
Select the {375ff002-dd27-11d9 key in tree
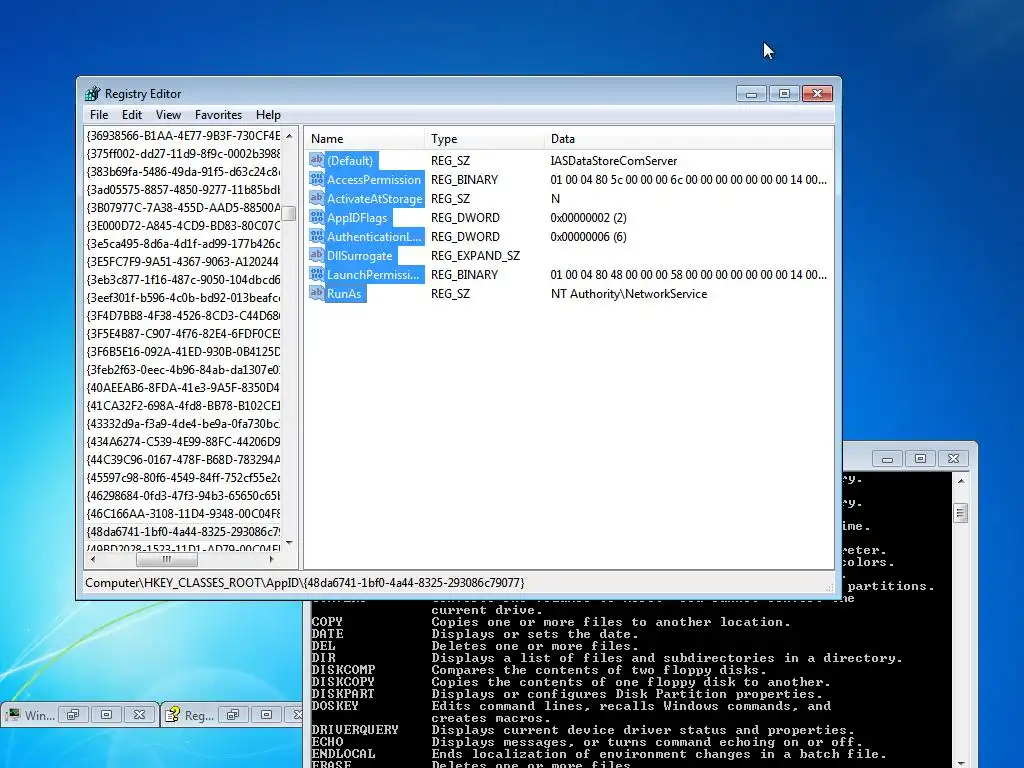183,153
